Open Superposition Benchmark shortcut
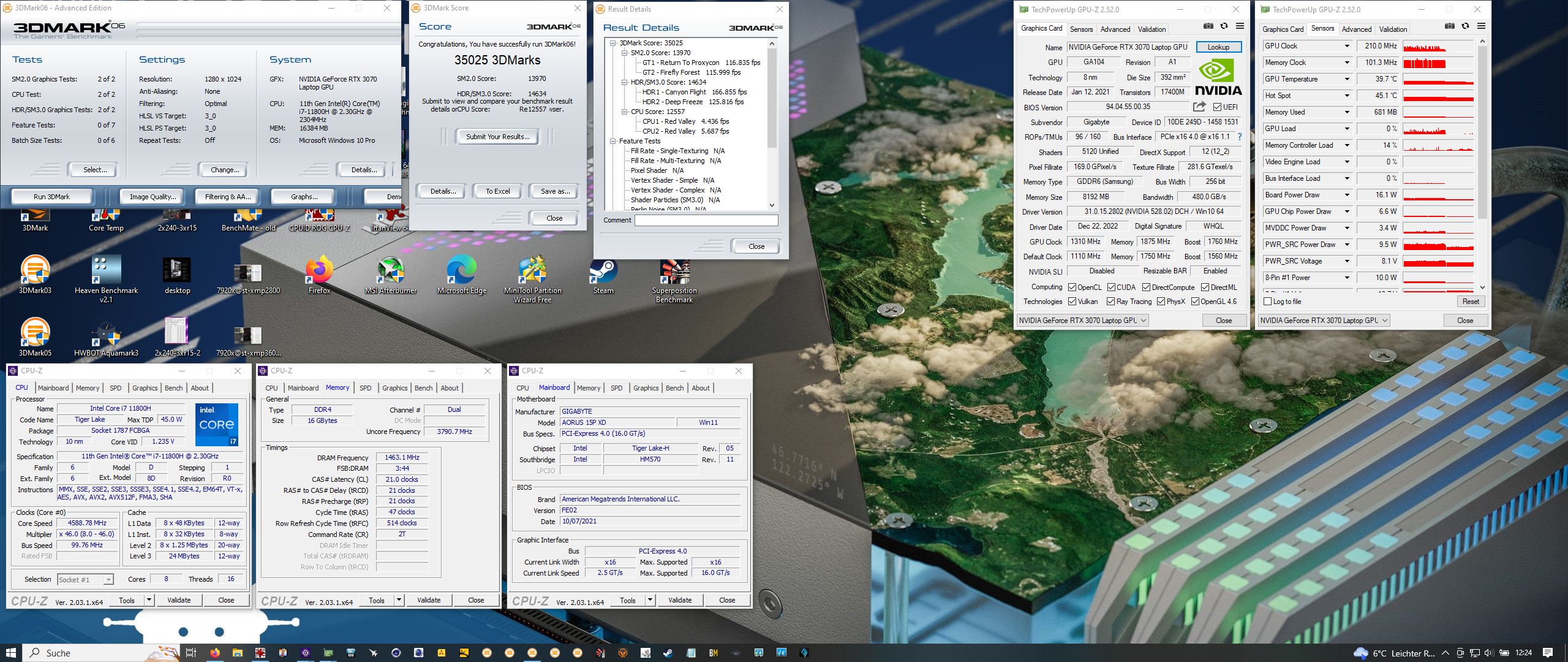This screenshot has width=1568, height=662. point(674,280)
